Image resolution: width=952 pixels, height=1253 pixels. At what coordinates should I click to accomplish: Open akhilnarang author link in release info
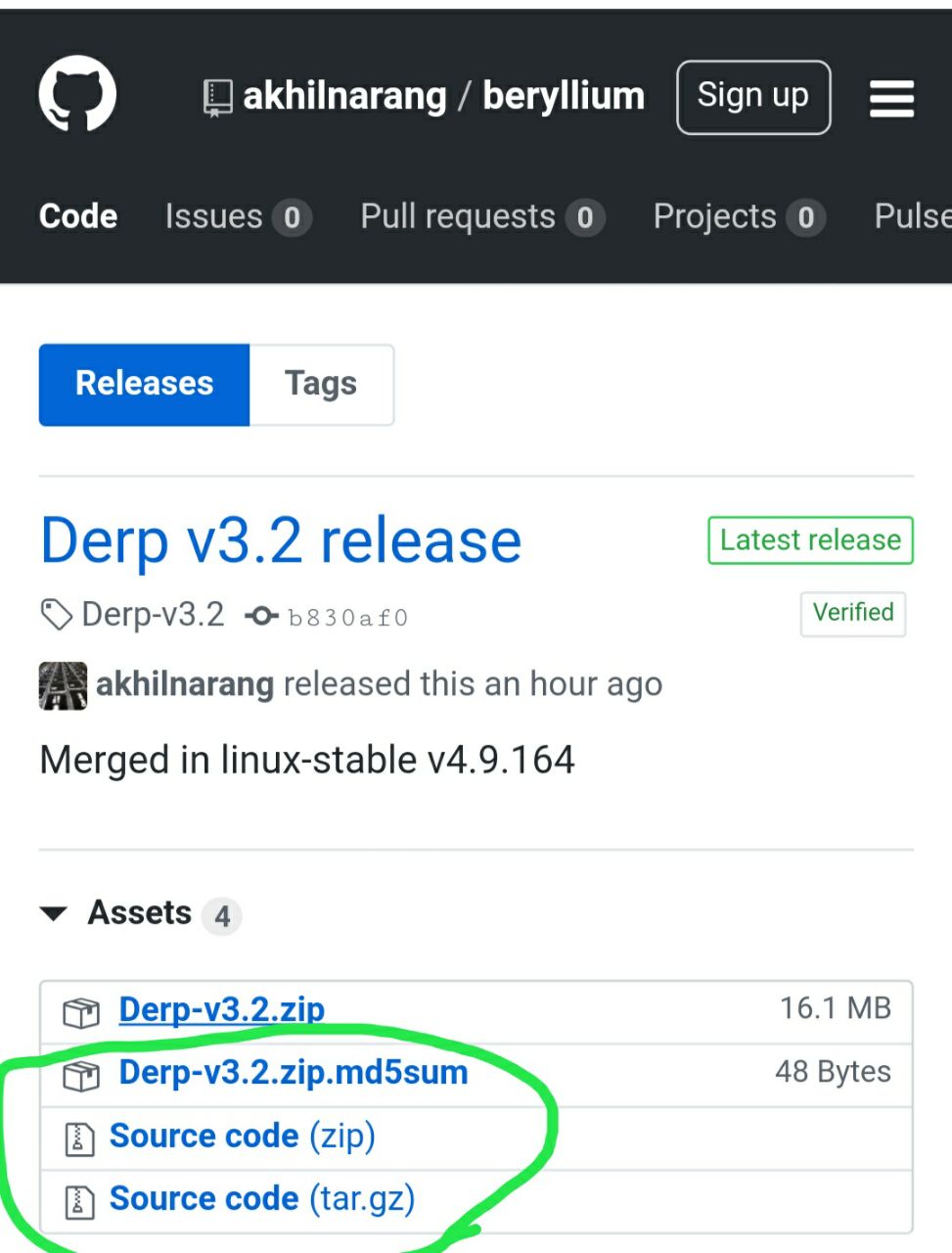(x=185, y=684)
